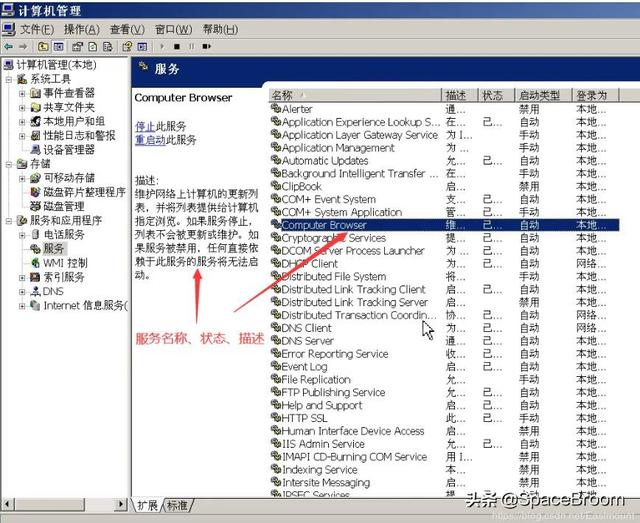Open the 查看(V) menu
Image resolution: width=640 pixels, height=523 pixels.
127,29
